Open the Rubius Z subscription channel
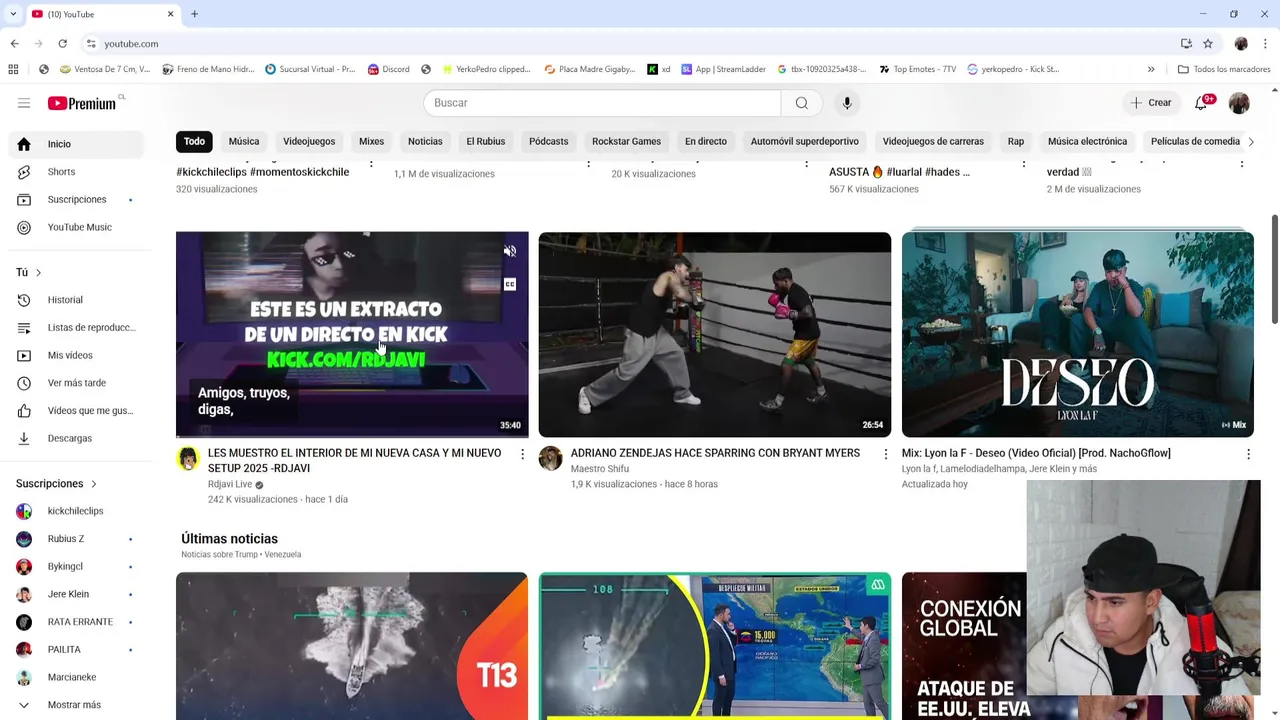 pyautogui.click(x=76, y=539)
